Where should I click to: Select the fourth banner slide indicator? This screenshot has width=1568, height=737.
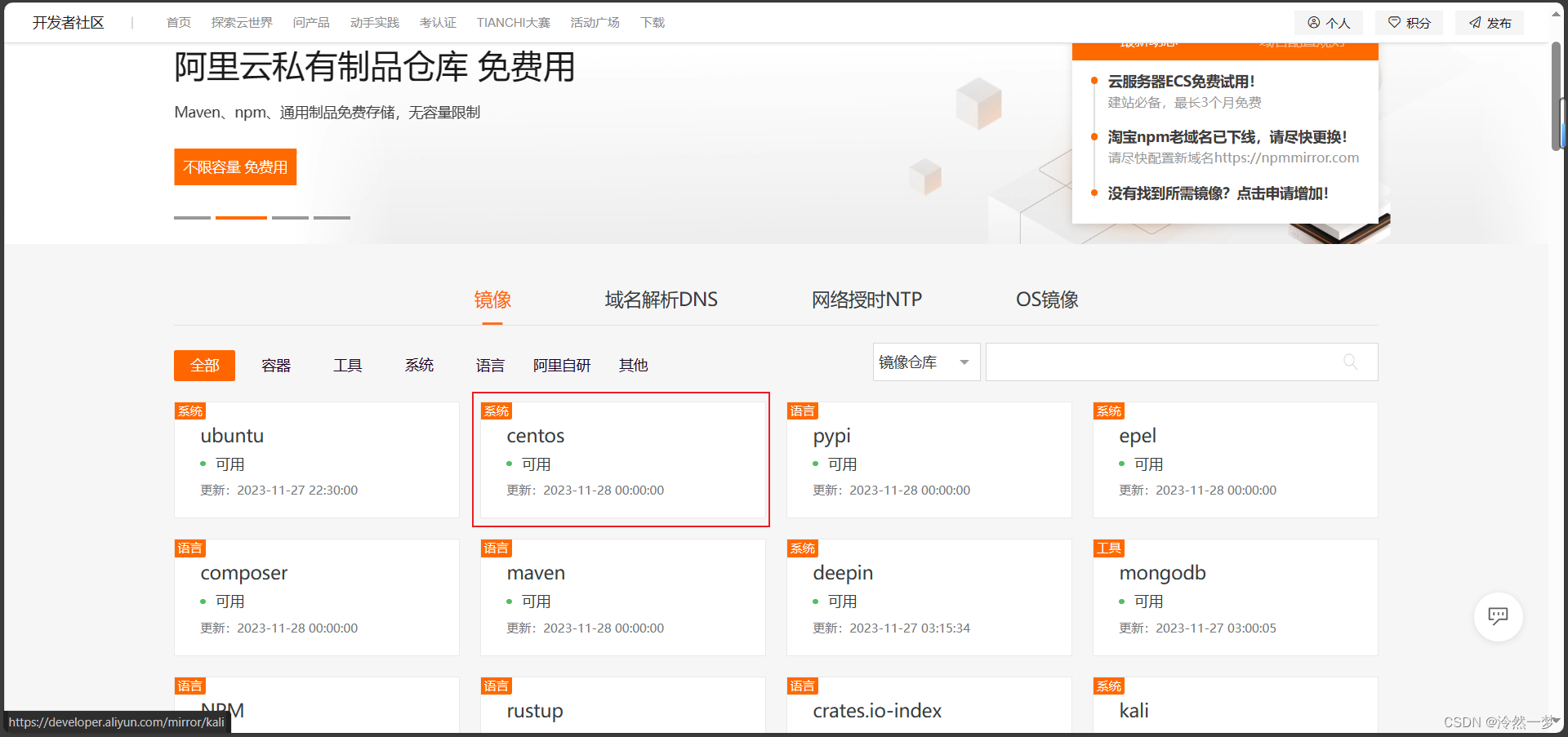click(332, 217)
